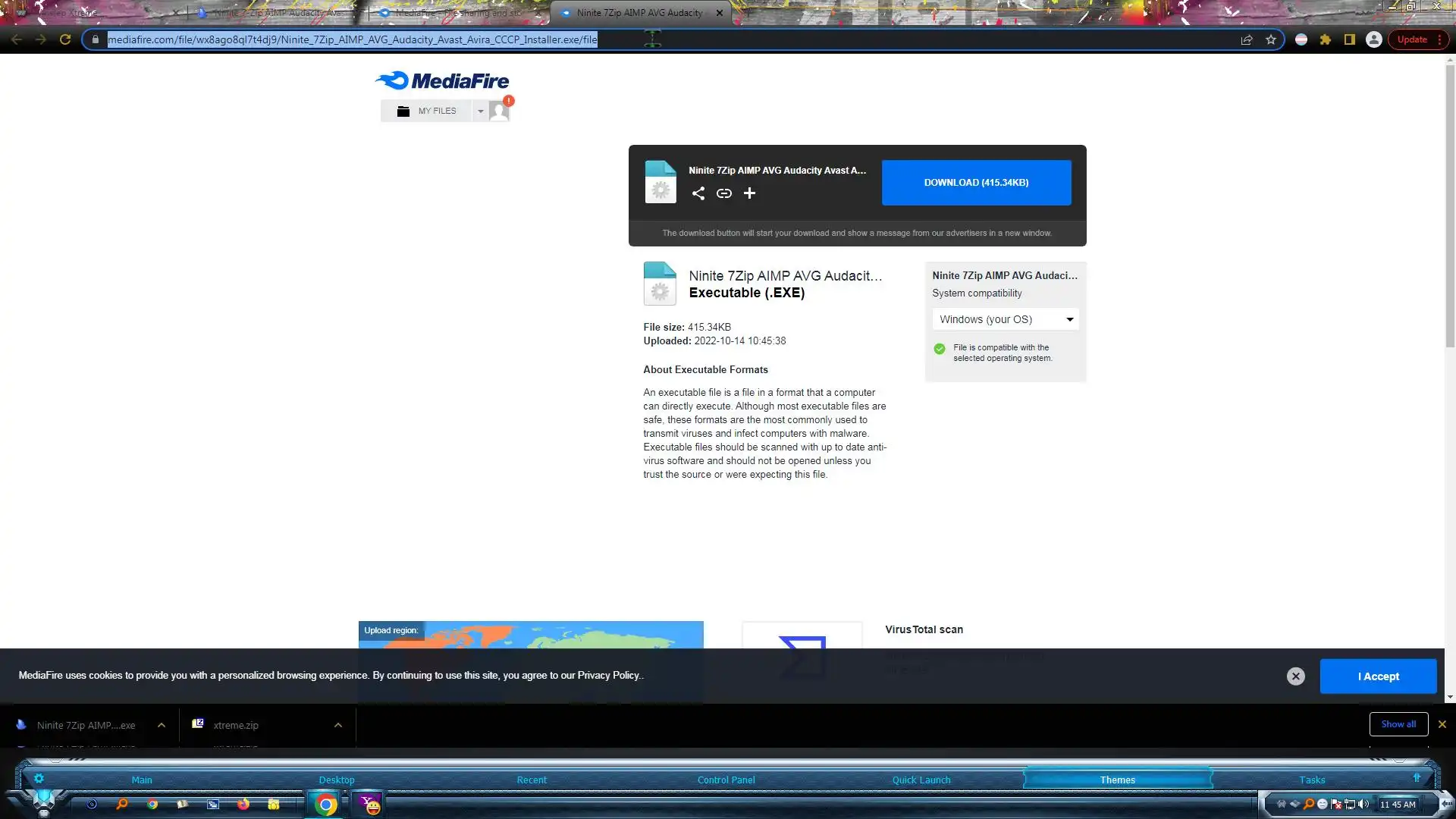Select the Themes tab in dock

tap(1117, 780)
